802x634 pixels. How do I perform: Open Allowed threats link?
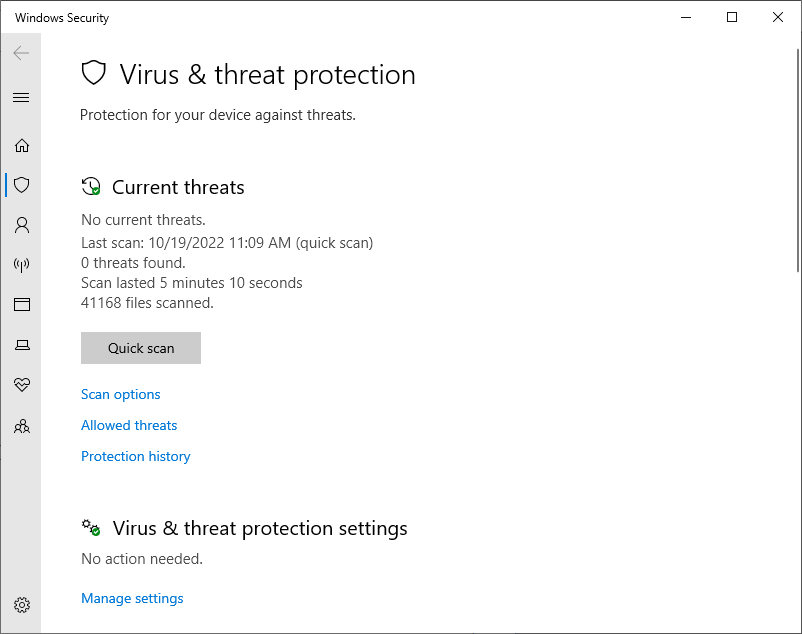pos(129,425)
